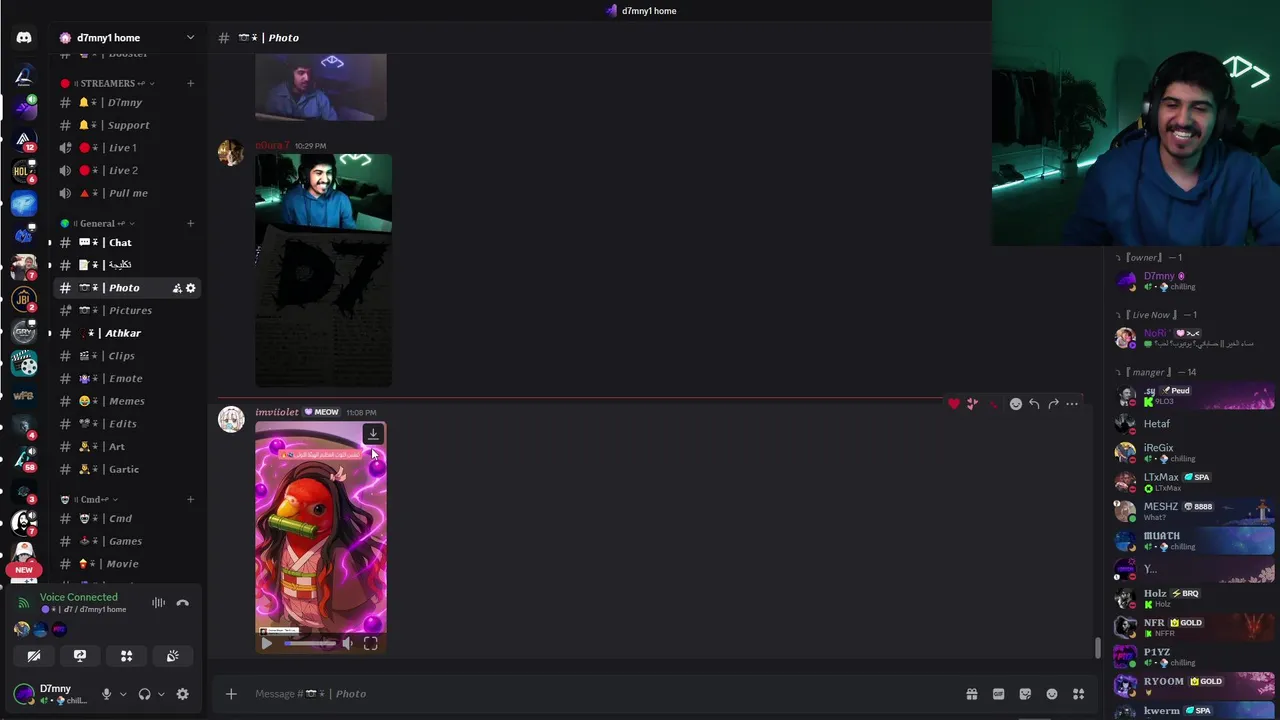This screenshot has height=720, width=1280.
Task: Start an activity in voice panel
Action: [x=126, y=656]
